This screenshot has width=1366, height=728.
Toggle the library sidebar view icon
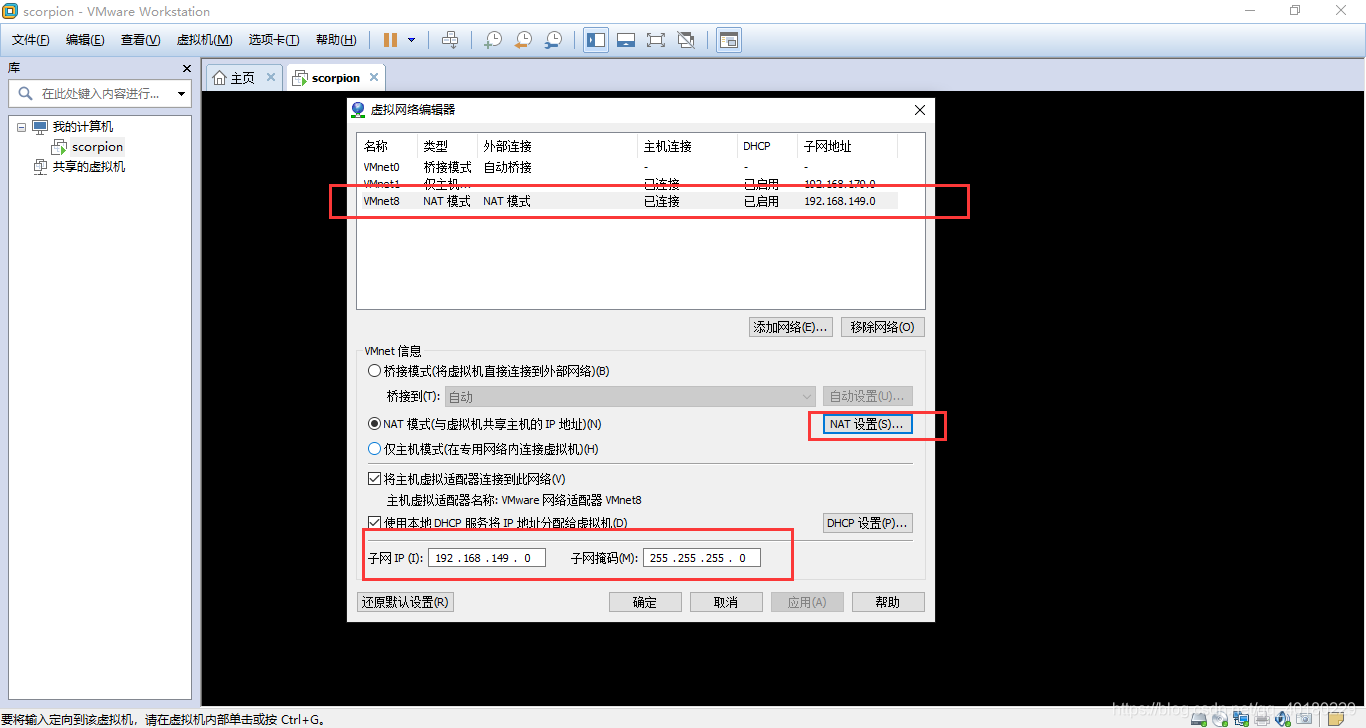coord(596,40)
